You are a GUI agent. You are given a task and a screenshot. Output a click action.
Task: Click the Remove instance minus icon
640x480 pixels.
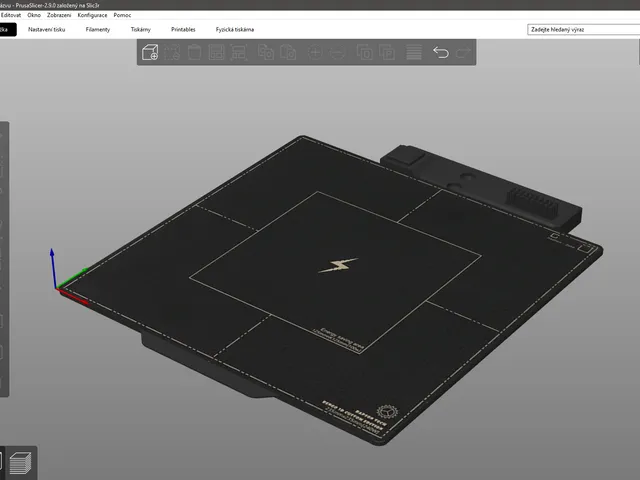pyautogui.click(x=337, y=52)
